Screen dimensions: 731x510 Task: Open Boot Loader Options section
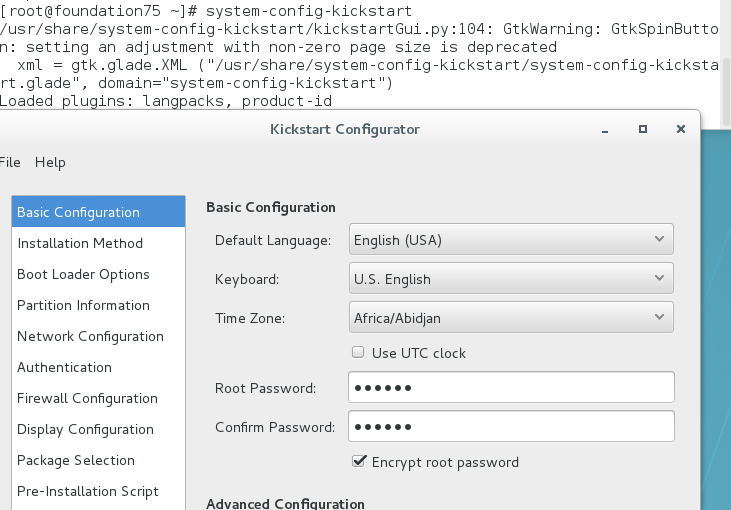[98, 274]
